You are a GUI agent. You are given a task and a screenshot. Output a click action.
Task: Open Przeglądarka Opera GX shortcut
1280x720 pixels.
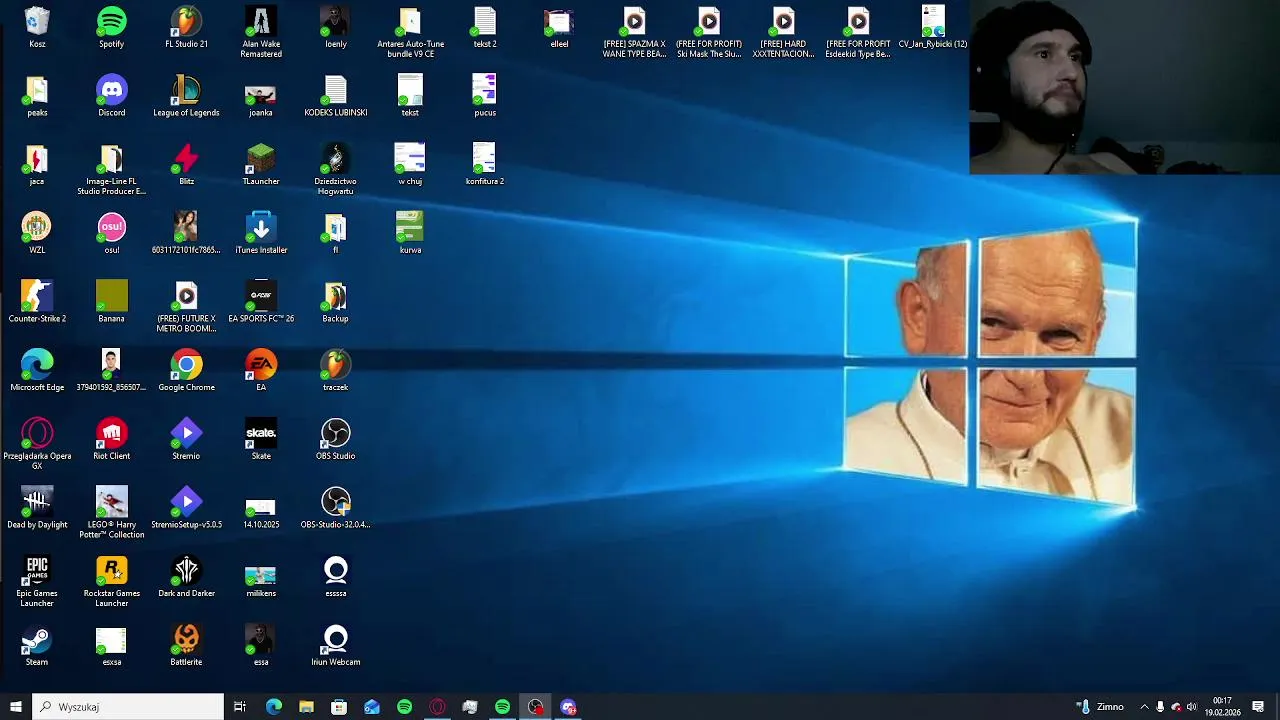37,444
